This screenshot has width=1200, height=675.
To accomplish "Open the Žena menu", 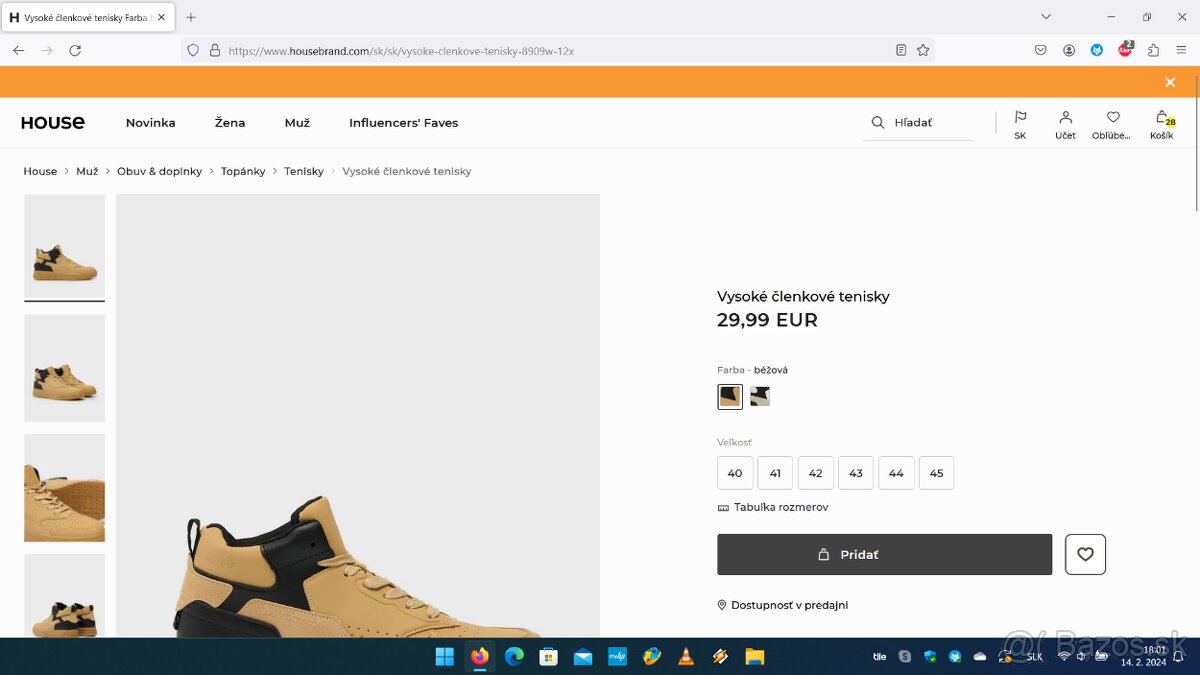I will tap(230, 123).
